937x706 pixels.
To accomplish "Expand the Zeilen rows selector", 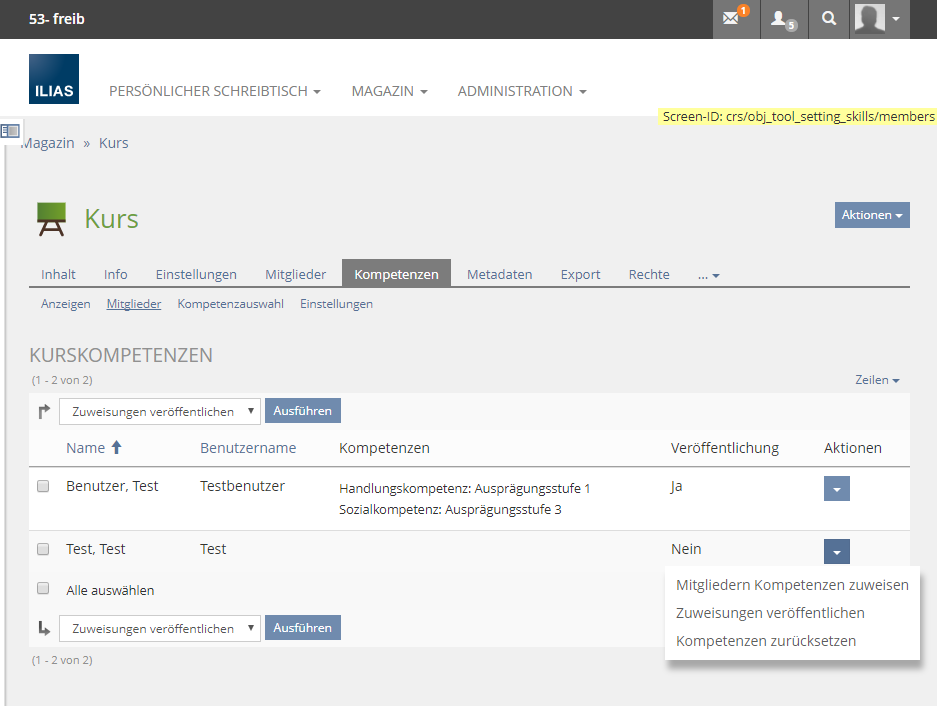I will click(x=877, y=380).
